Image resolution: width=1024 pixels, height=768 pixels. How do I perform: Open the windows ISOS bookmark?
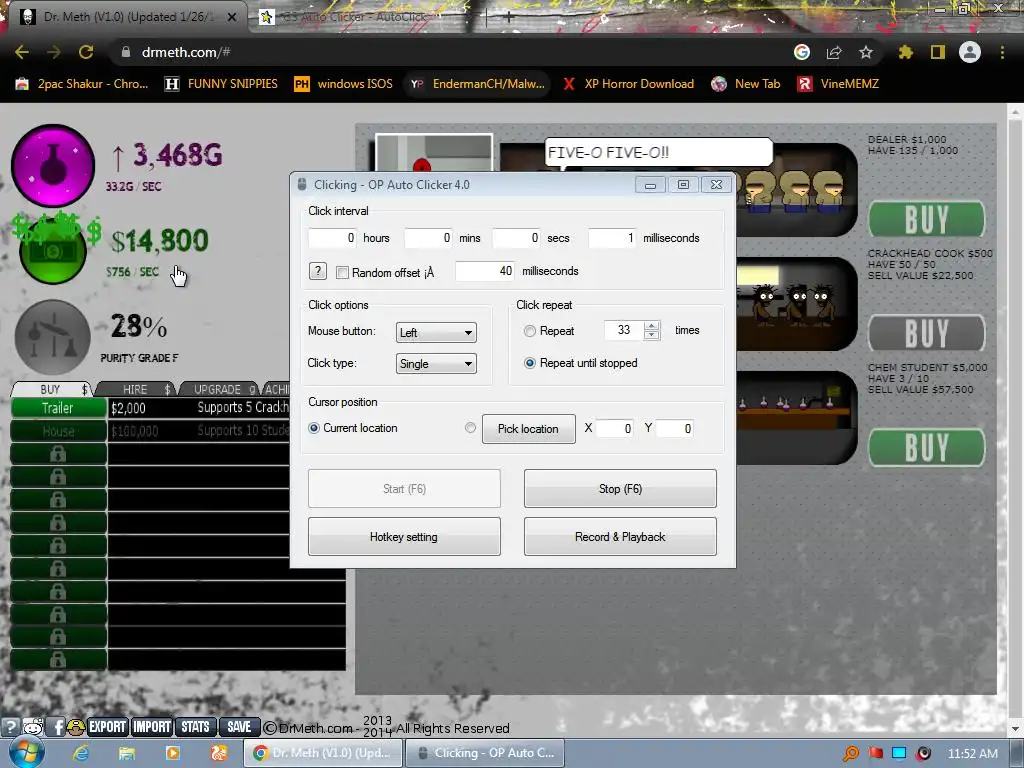point(344,84)
